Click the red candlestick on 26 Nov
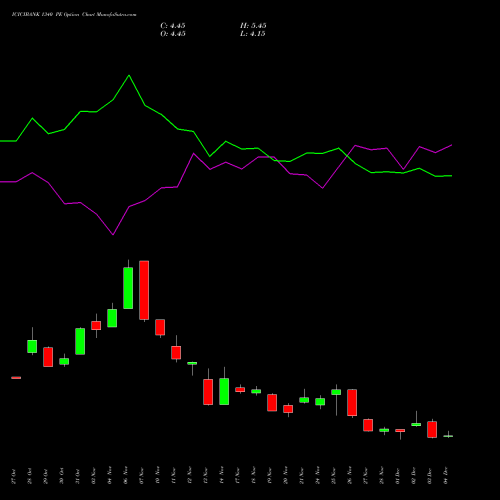The height and width of the screenshot is (500, 500). point(352,403)
